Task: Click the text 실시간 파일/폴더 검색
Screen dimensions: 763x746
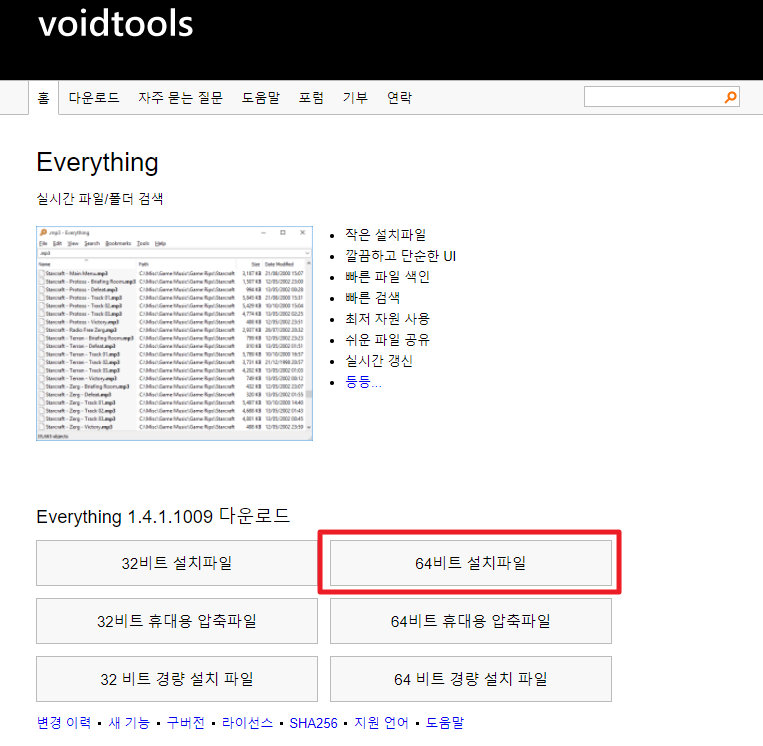Action: coord(100,199)
